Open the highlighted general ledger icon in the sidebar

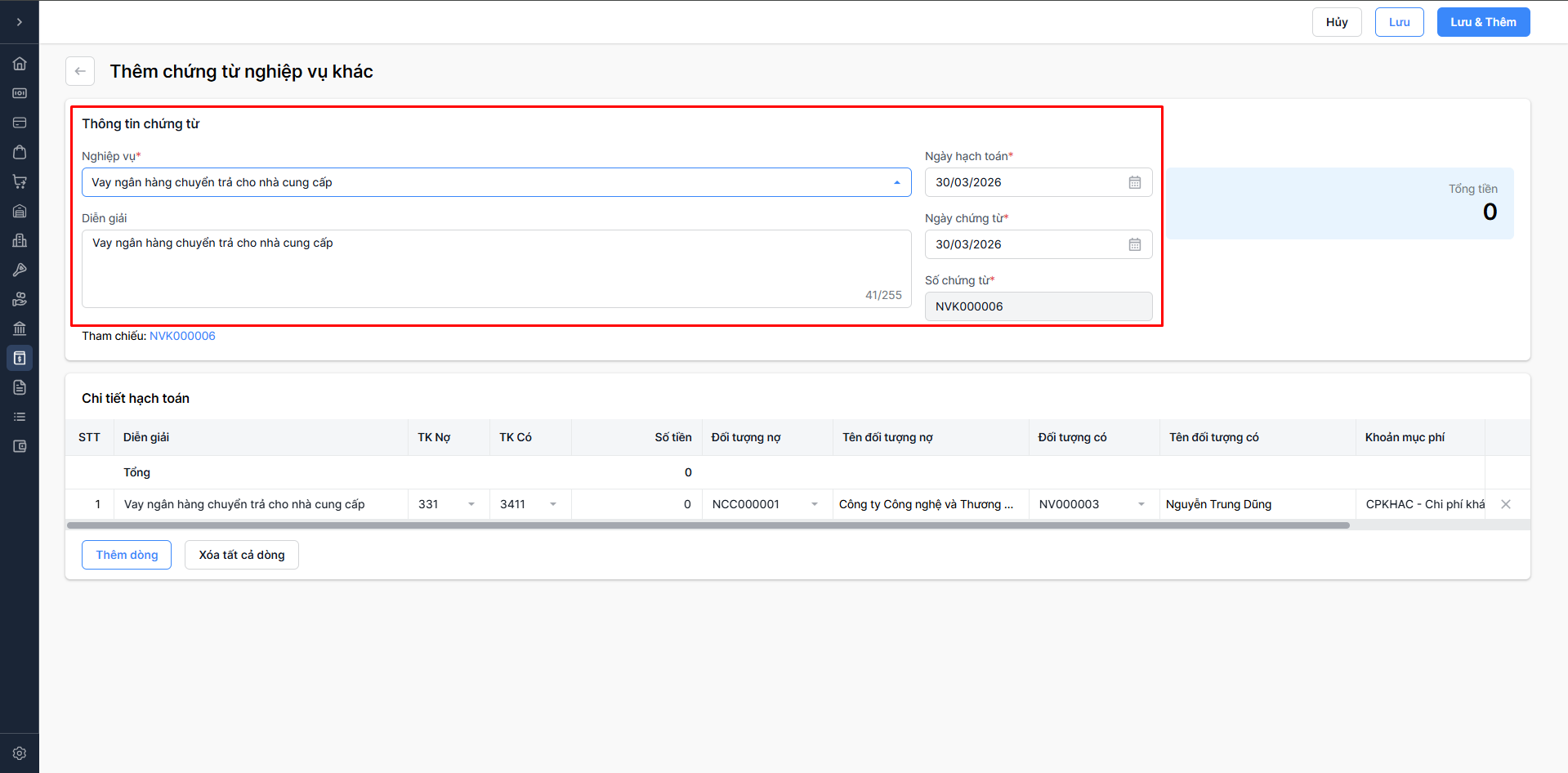tap(20, 358)
